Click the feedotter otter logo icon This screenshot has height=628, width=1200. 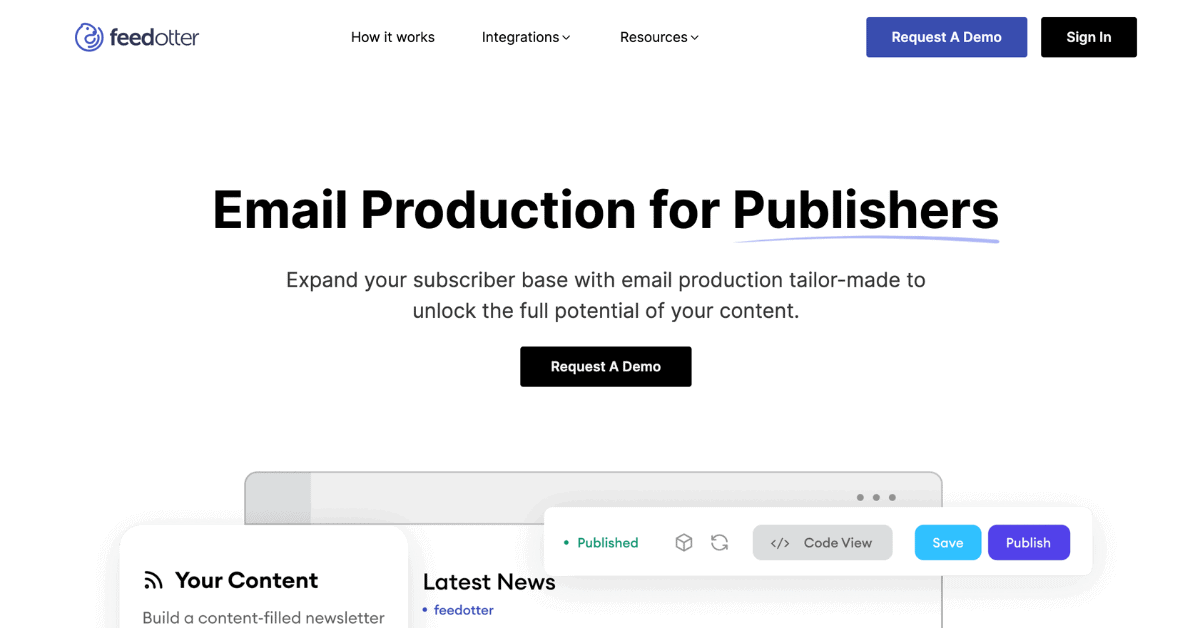point(89,37)
